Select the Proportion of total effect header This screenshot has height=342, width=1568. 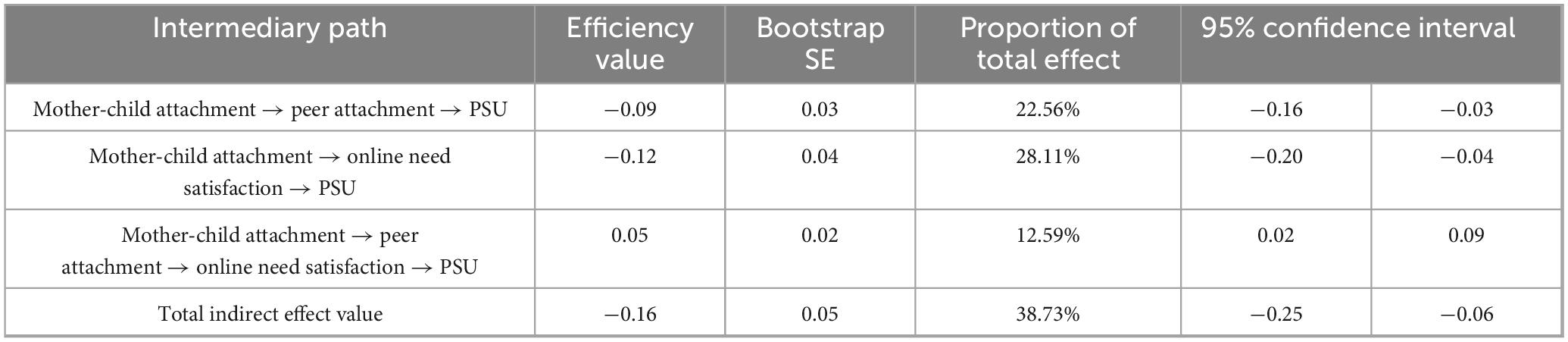pos(1048,43)
